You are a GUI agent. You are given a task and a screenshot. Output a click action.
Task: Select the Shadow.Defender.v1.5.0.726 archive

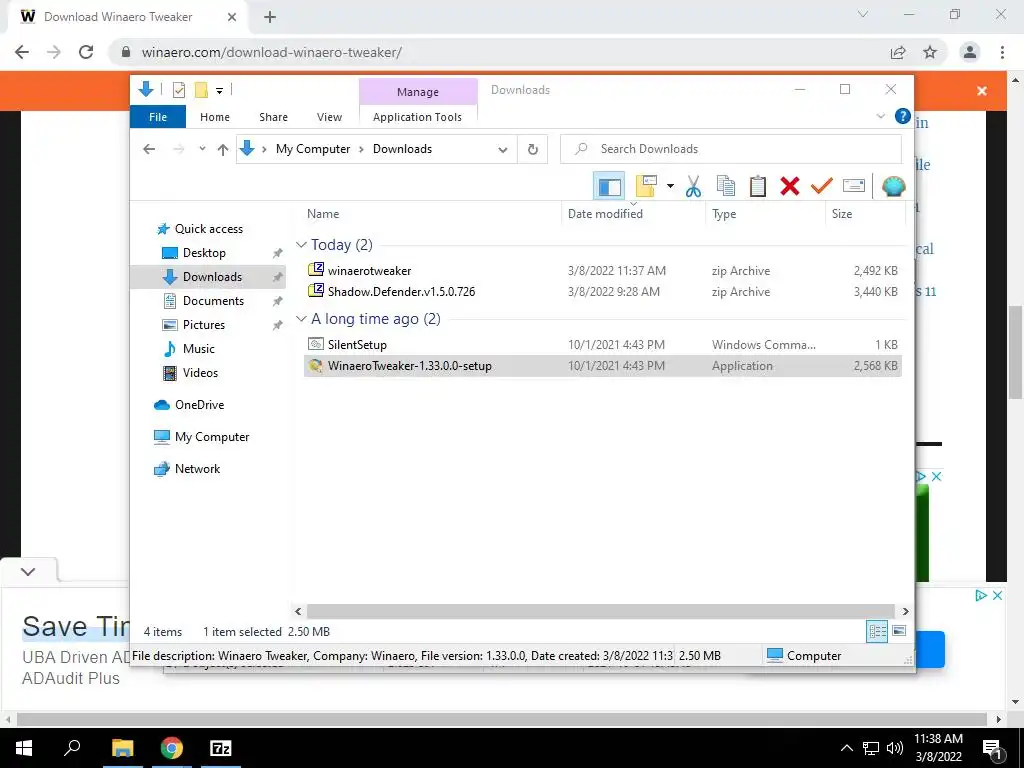[x=602, y=292]
